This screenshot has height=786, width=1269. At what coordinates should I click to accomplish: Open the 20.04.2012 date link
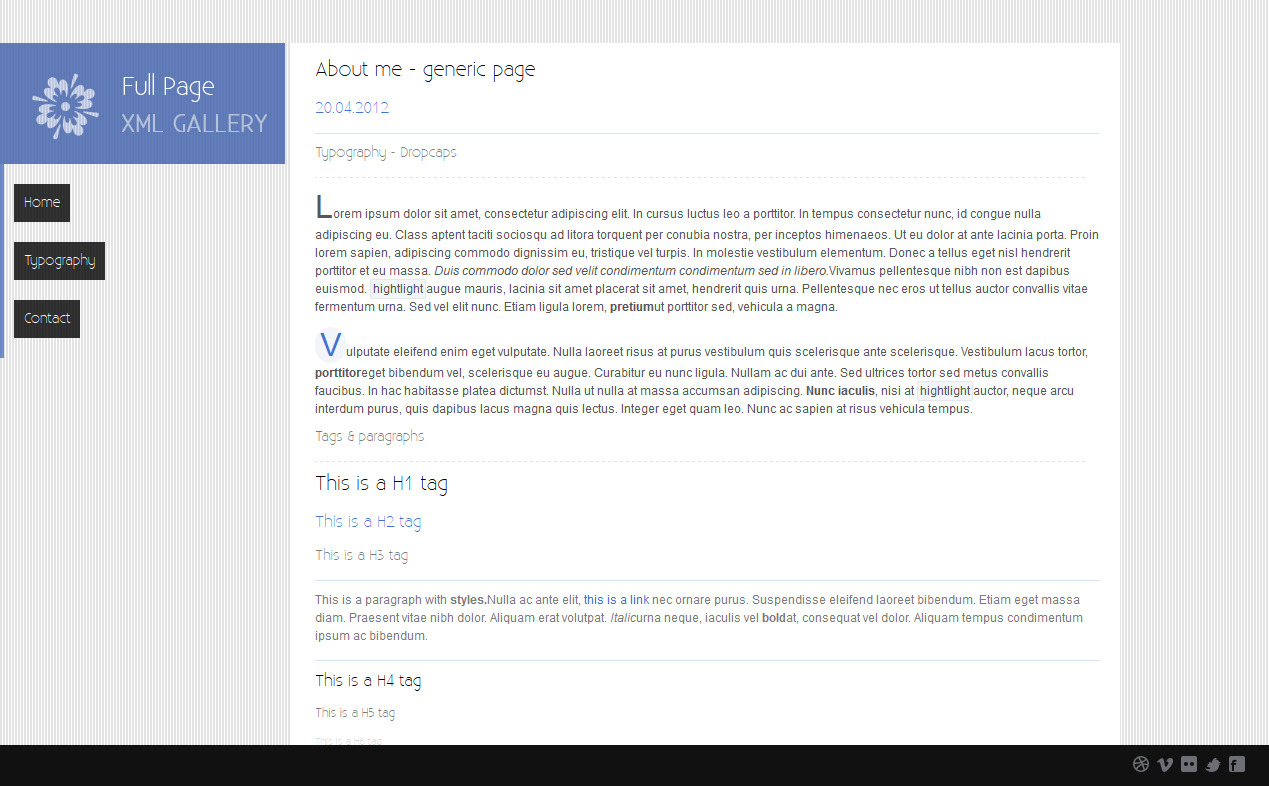pos(351,107)
